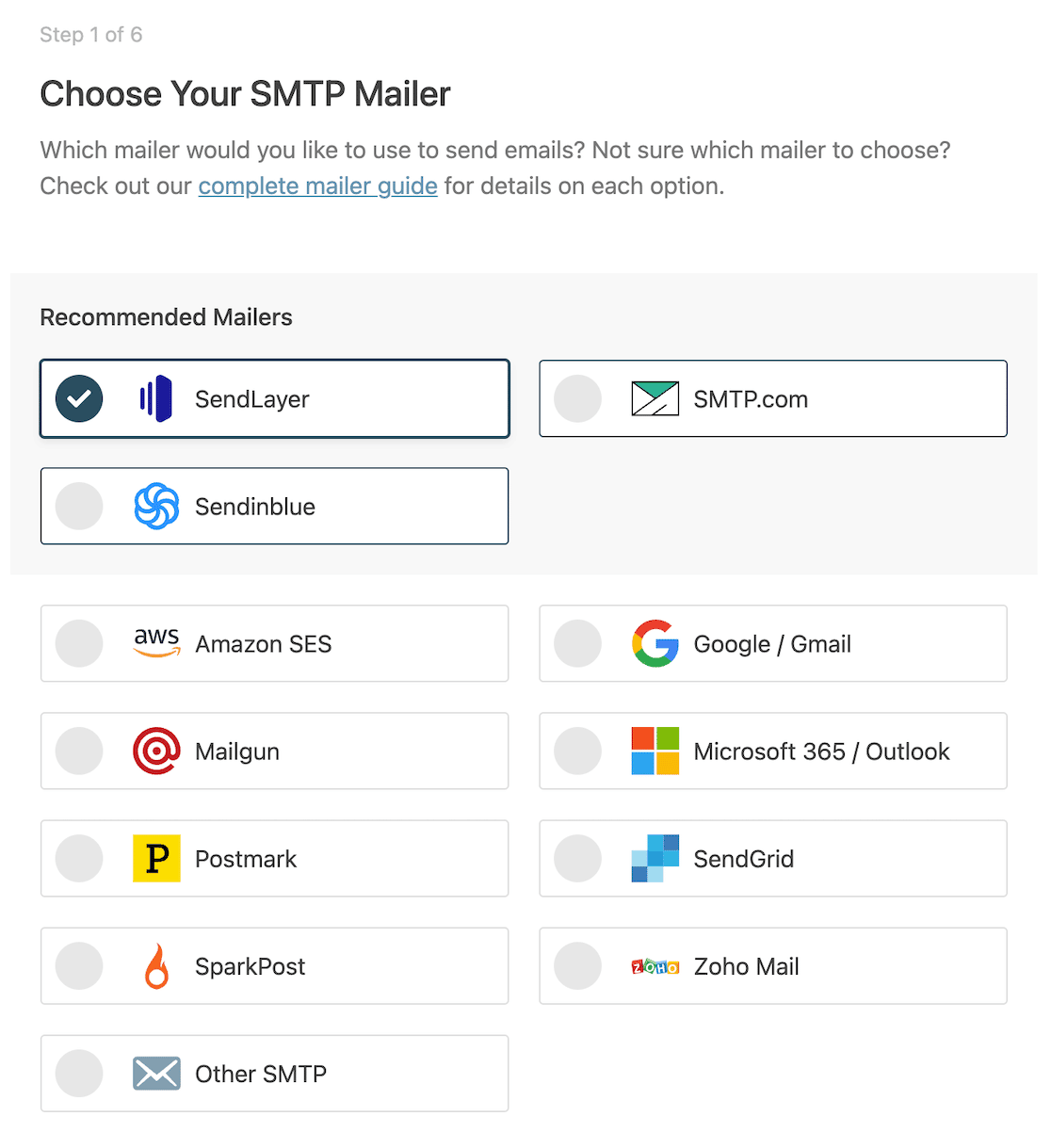1051x1148 pixels.
Task: Select the Sendinblue radio button
Action: 79,506
